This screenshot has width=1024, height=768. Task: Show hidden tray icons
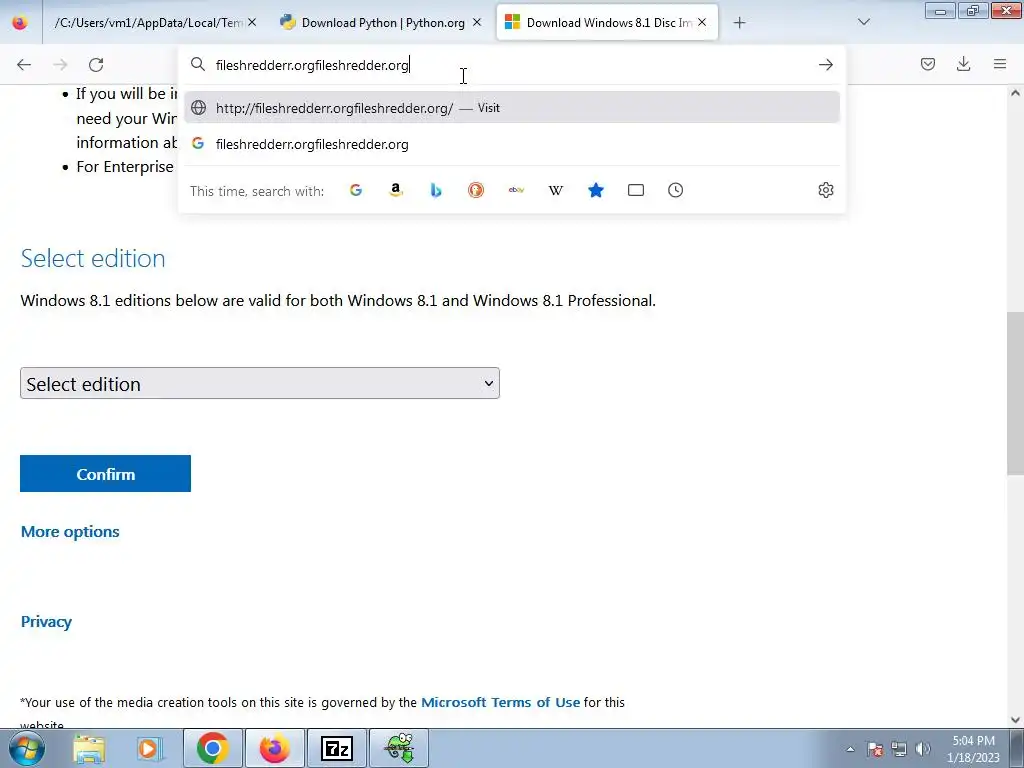[x=850, y=749]
